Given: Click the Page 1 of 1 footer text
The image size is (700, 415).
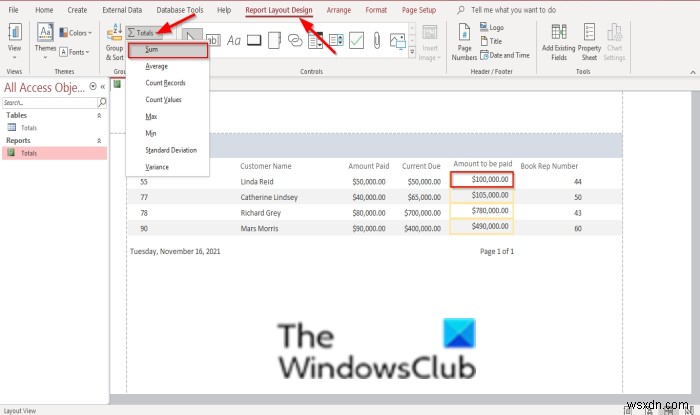Looking at the screenshot, I should [497, 251].
